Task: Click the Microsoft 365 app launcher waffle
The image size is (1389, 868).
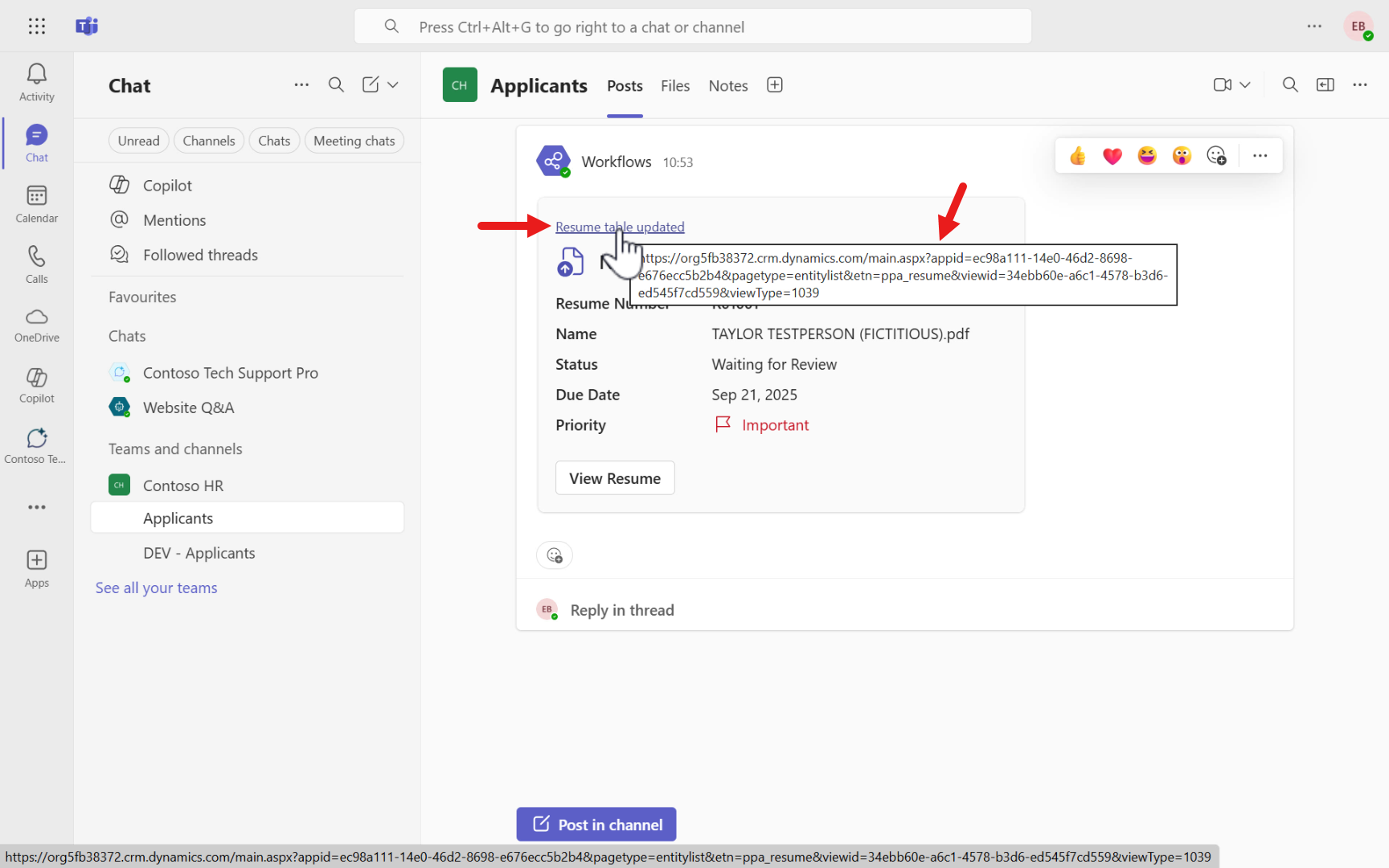Action: click(37, 26)
